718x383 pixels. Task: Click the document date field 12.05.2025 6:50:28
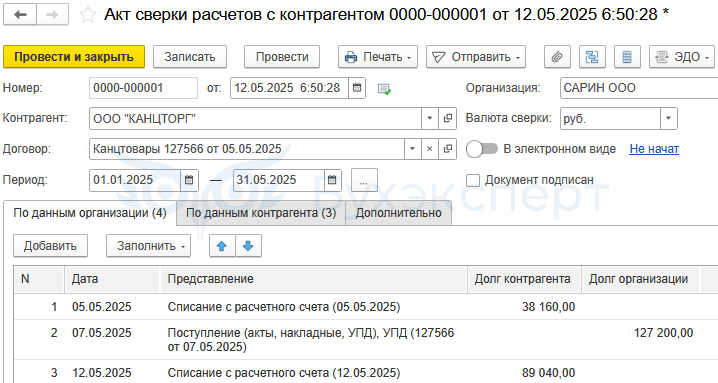(x=289, y=88)
